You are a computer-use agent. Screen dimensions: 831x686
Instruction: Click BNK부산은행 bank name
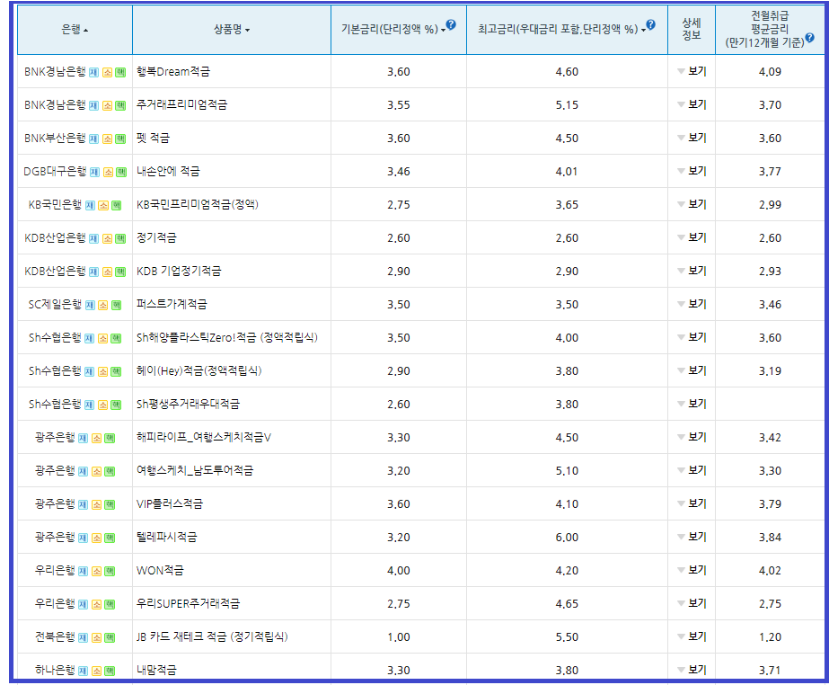55,138
